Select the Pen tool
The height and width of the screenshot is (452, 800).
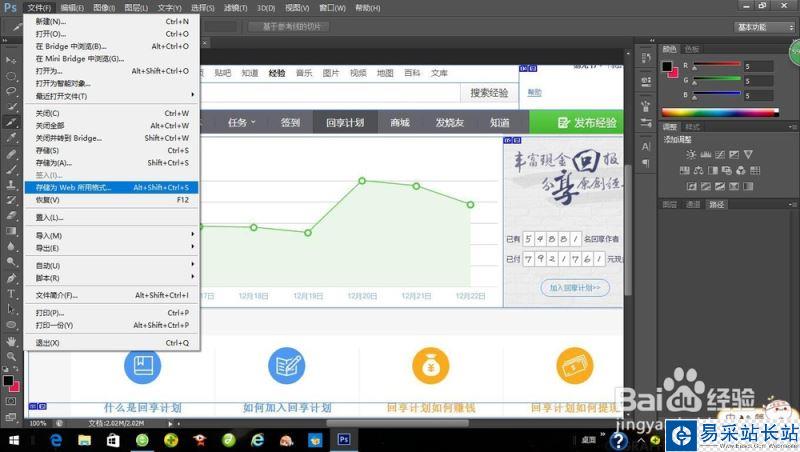[11, 278]
